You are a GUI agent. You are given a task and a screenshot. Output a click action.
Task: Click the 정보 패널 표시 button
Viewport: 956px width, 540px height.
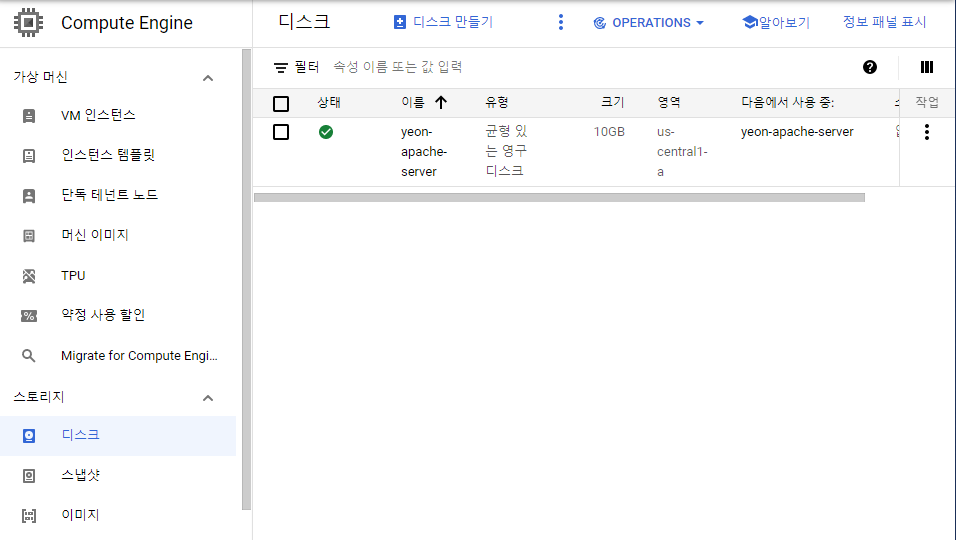coord(884,22)
